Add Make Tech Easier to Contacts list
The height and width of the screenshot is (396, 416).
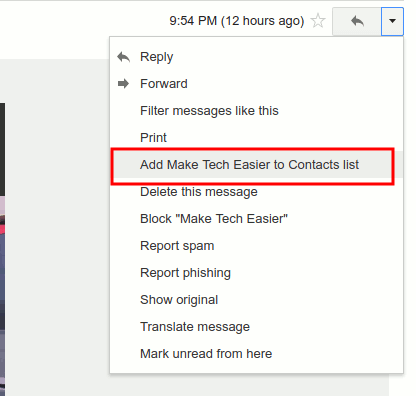pyautogui.click(x=256, y=165)
